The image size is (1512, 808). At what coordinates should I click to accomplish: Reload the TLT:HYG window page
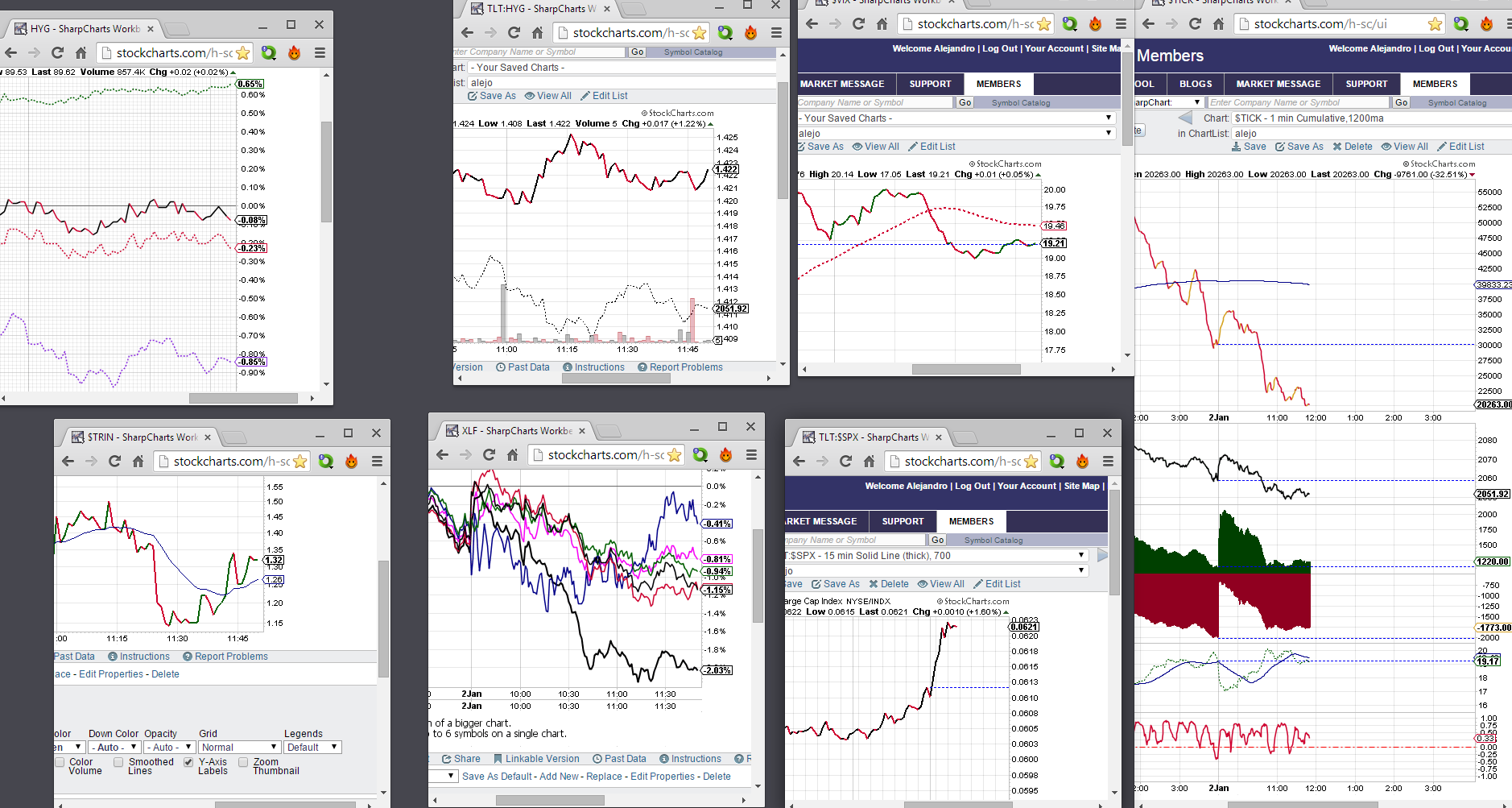click(514, 33)
